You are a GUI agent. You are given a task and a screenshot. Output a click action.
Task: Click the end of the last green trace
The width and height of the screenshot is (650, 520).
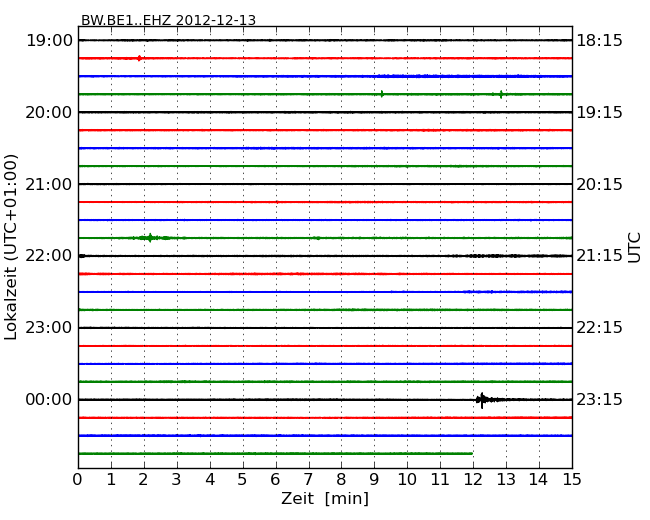tap(471, 454)
